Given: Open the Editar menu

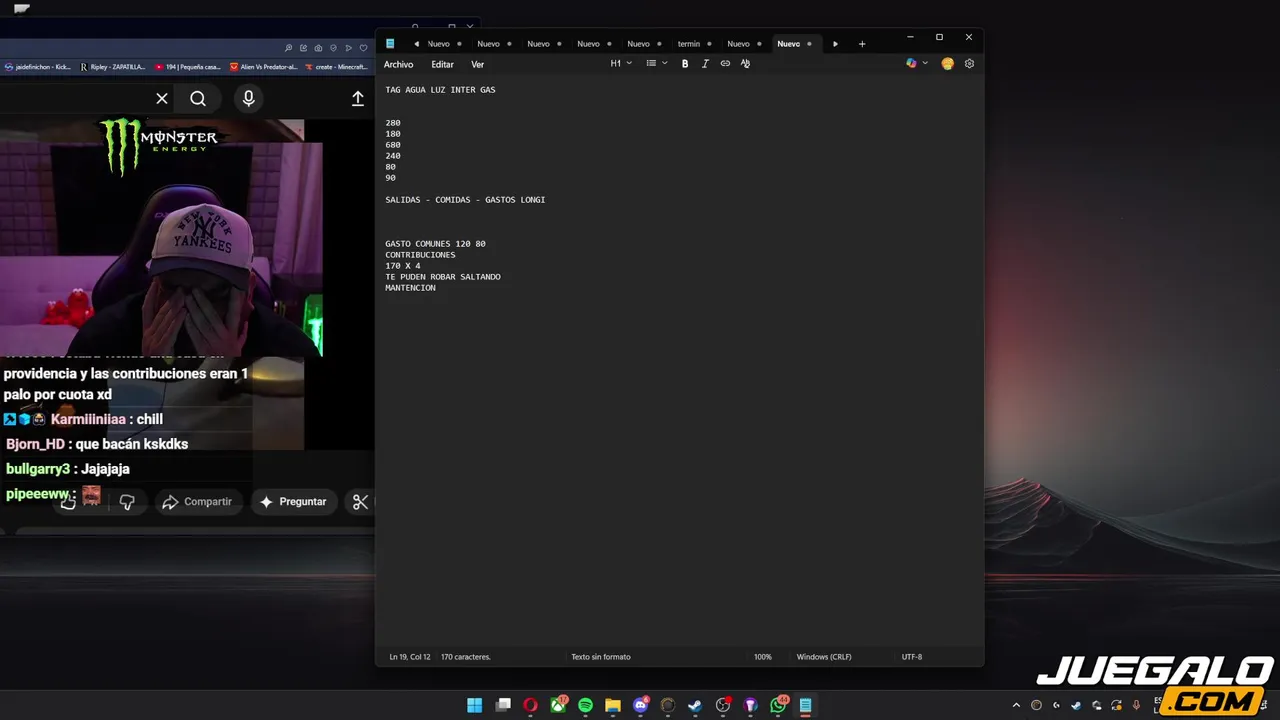Looking at the screenshot, I should pos(442,64).
